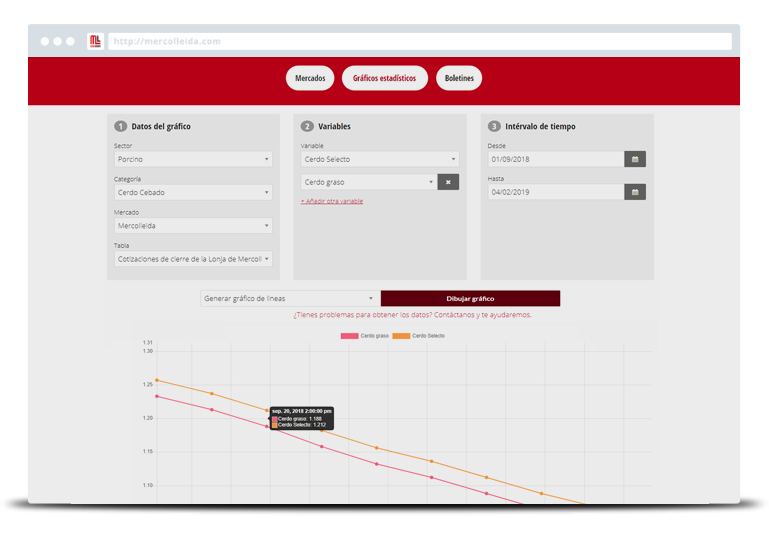Open the chart type selector dropdown

[289, 298]
